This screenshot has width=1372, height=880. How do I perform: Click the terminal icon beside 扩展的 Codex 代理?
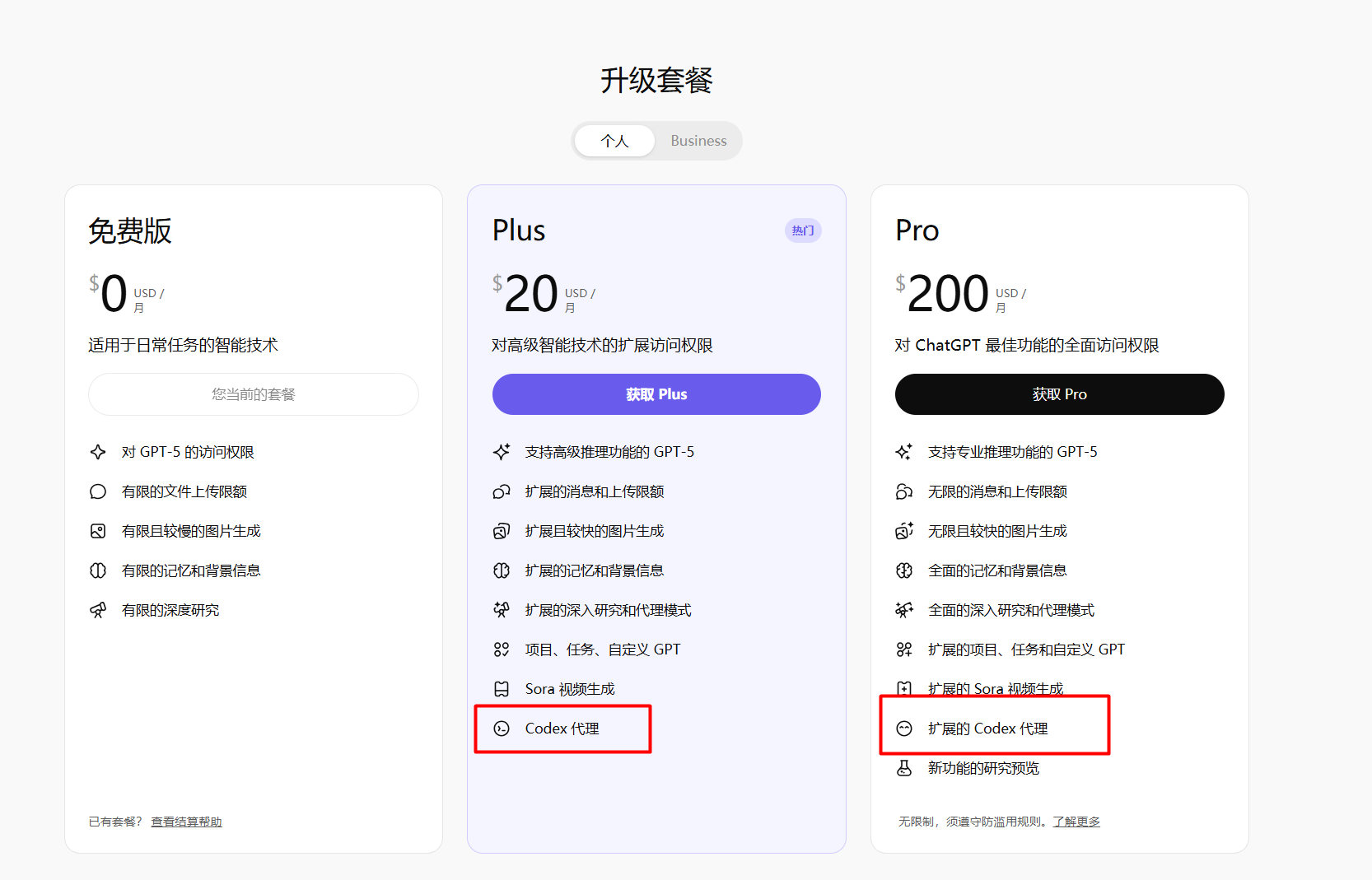(x=904, y=729)
